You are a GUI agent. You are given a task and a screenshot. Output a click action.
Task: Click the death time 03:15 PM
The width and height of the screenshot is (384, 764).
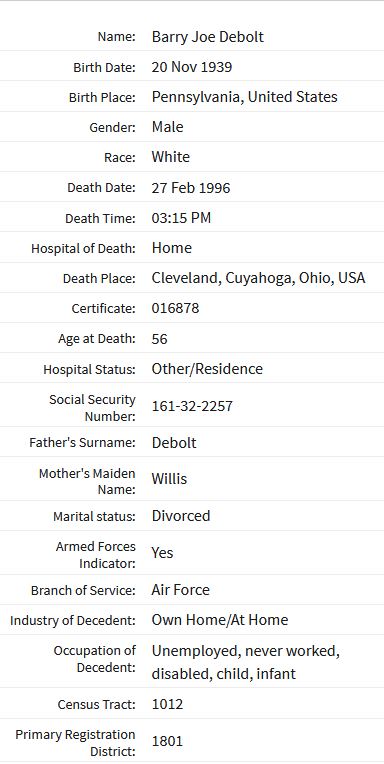pyautogui.click(x=181, y=218)
